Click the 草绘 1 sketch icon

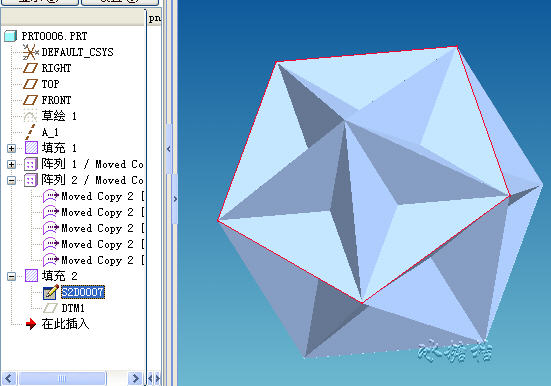click(x=30, y=116)
